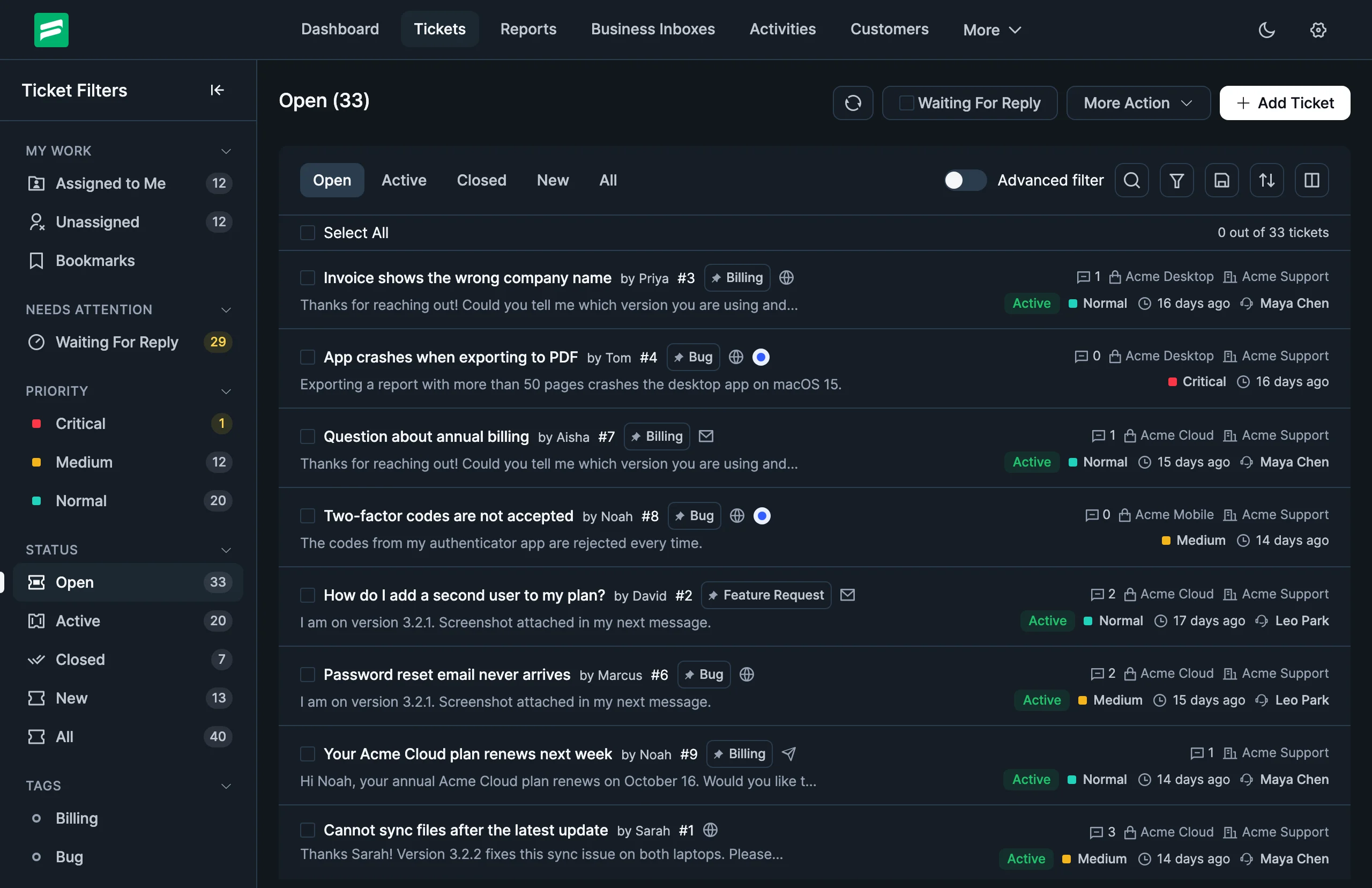Switch to the Closed tab

[x=481, y=181]
